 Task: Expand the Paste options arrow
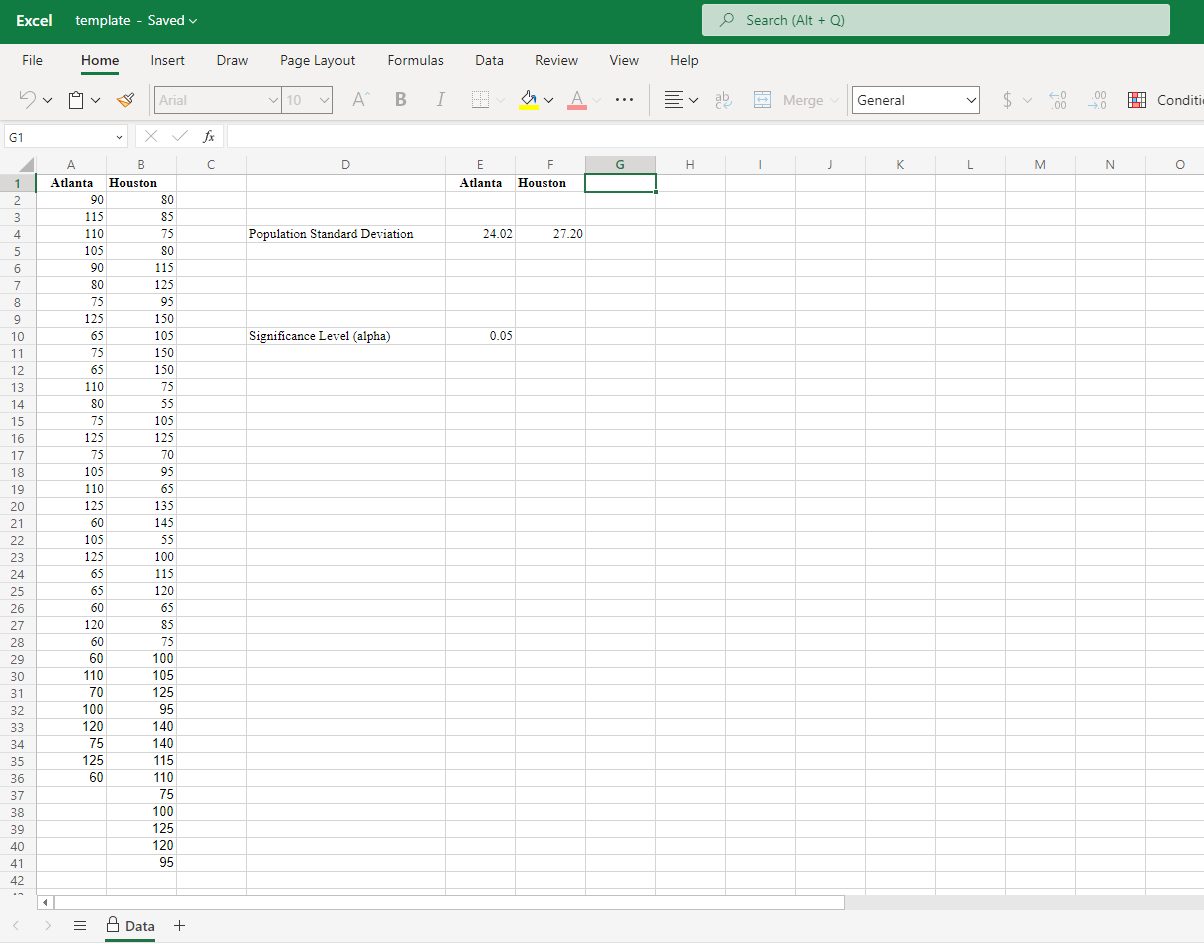96,101
